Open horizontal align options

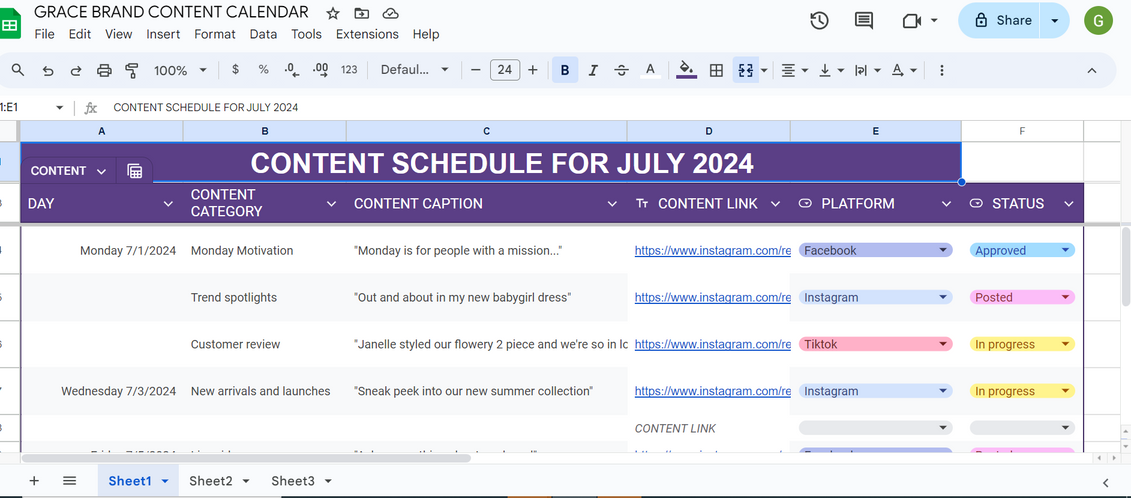[x=794, y=70]
